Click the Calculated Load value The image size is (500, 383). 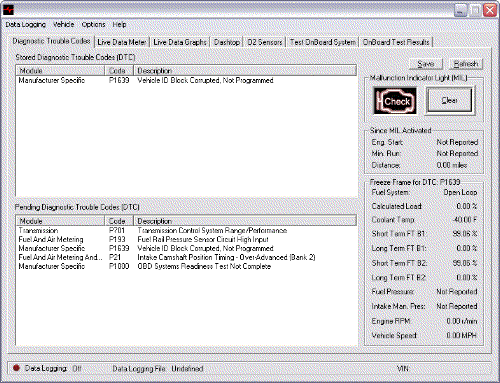pyautogui.click(x=467, y=206)
